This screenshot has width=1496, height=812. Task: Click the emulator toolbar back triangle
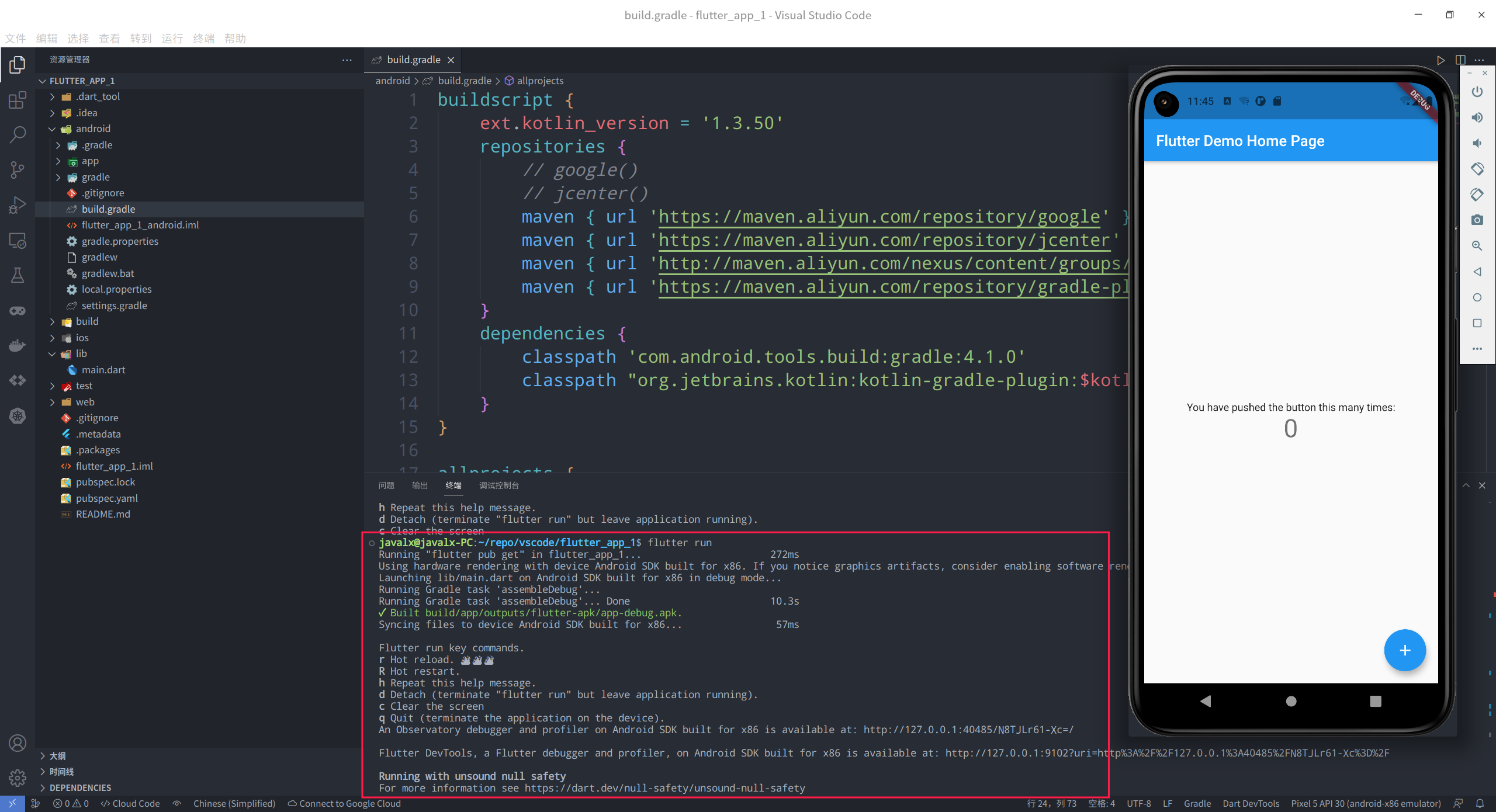[x=1477, y=272]
